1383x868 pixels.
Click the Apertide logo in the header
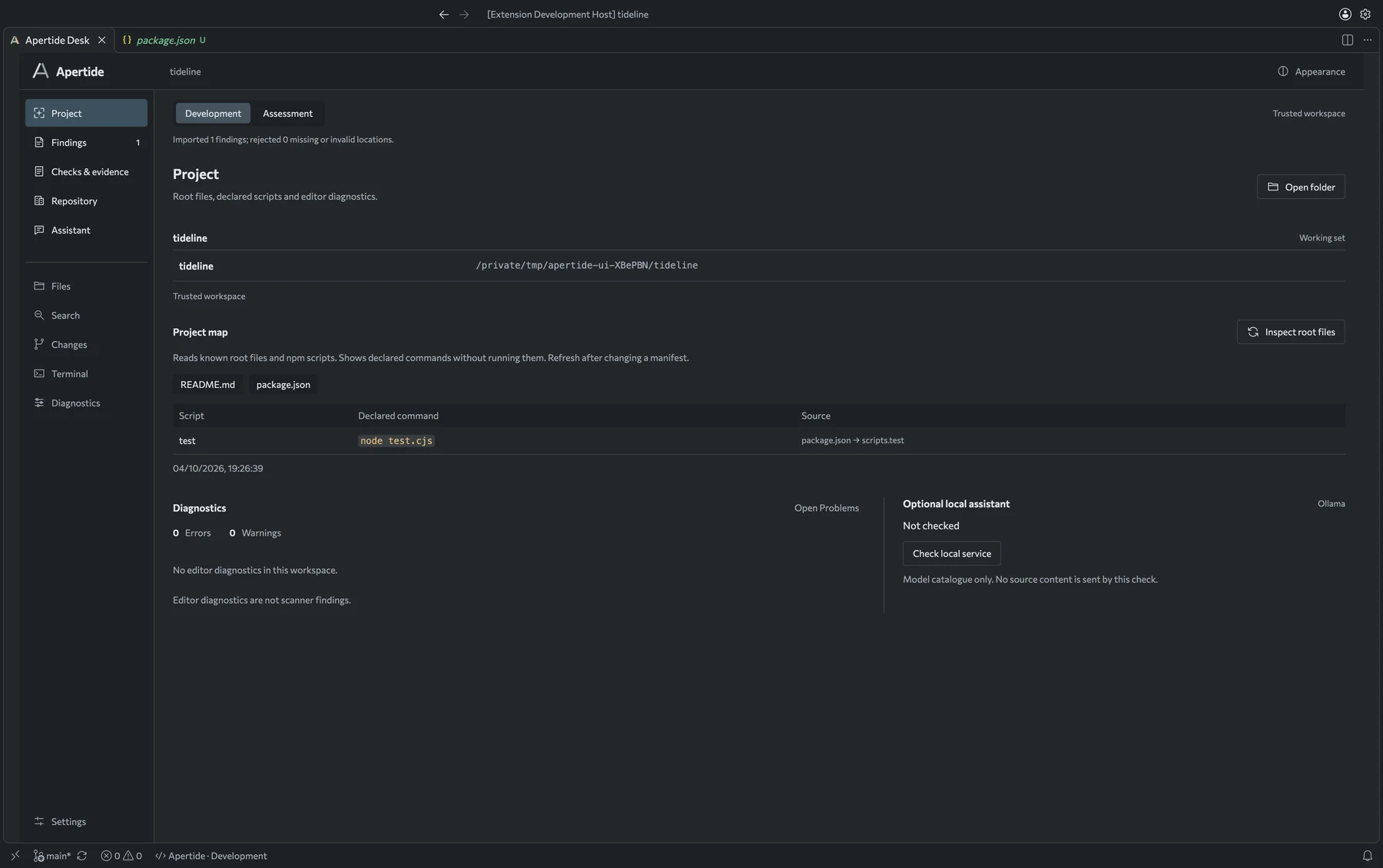68,71
